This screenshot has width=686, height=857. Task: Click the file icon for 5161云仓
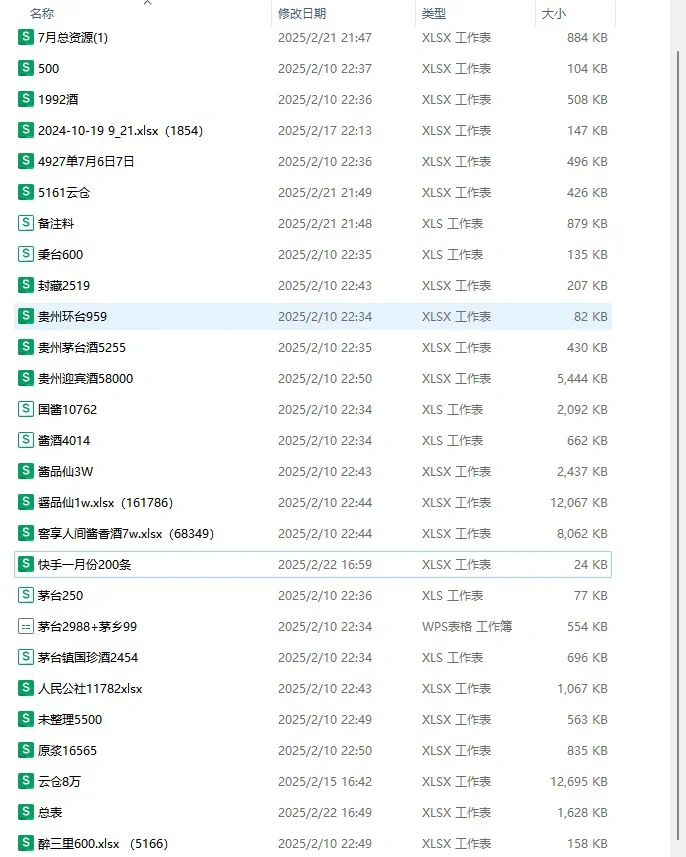(26, 192)
